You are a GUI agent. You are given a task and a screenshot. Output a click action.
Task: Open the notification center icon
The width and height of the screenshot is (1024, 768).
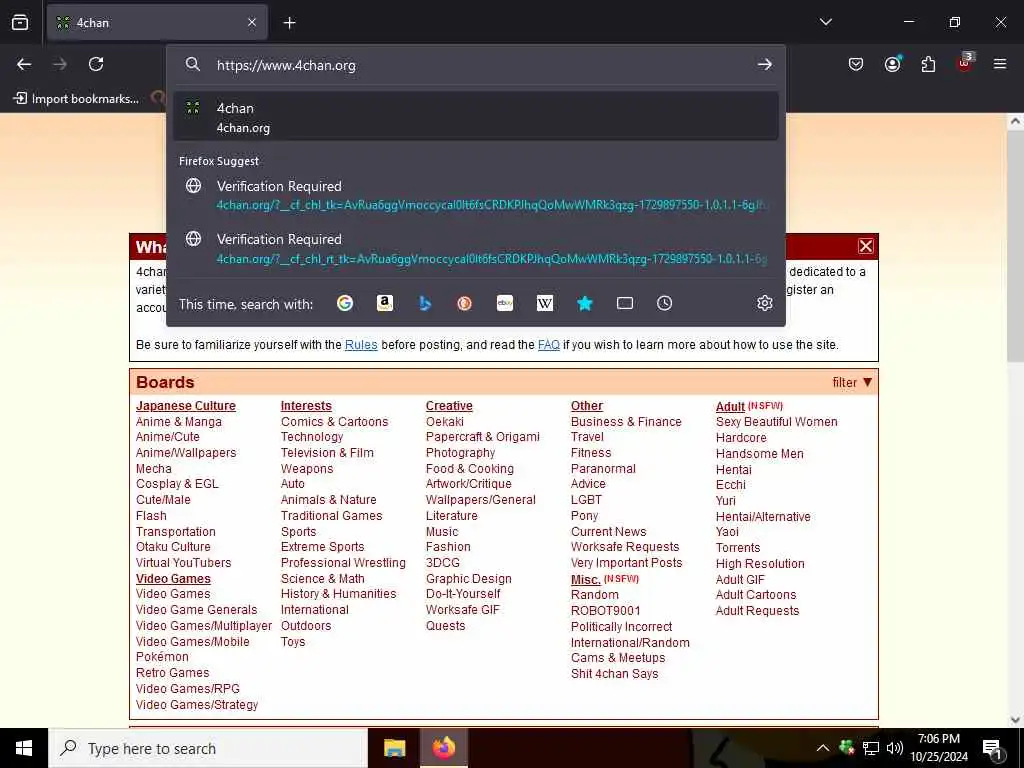992,748
